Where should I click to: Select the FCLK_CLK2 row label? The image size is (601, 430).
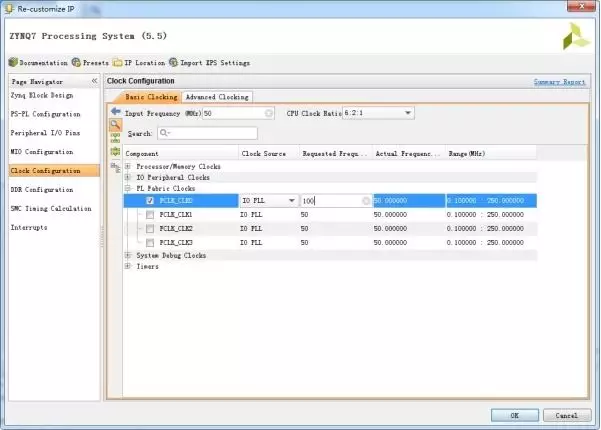[x=176, y=229]
